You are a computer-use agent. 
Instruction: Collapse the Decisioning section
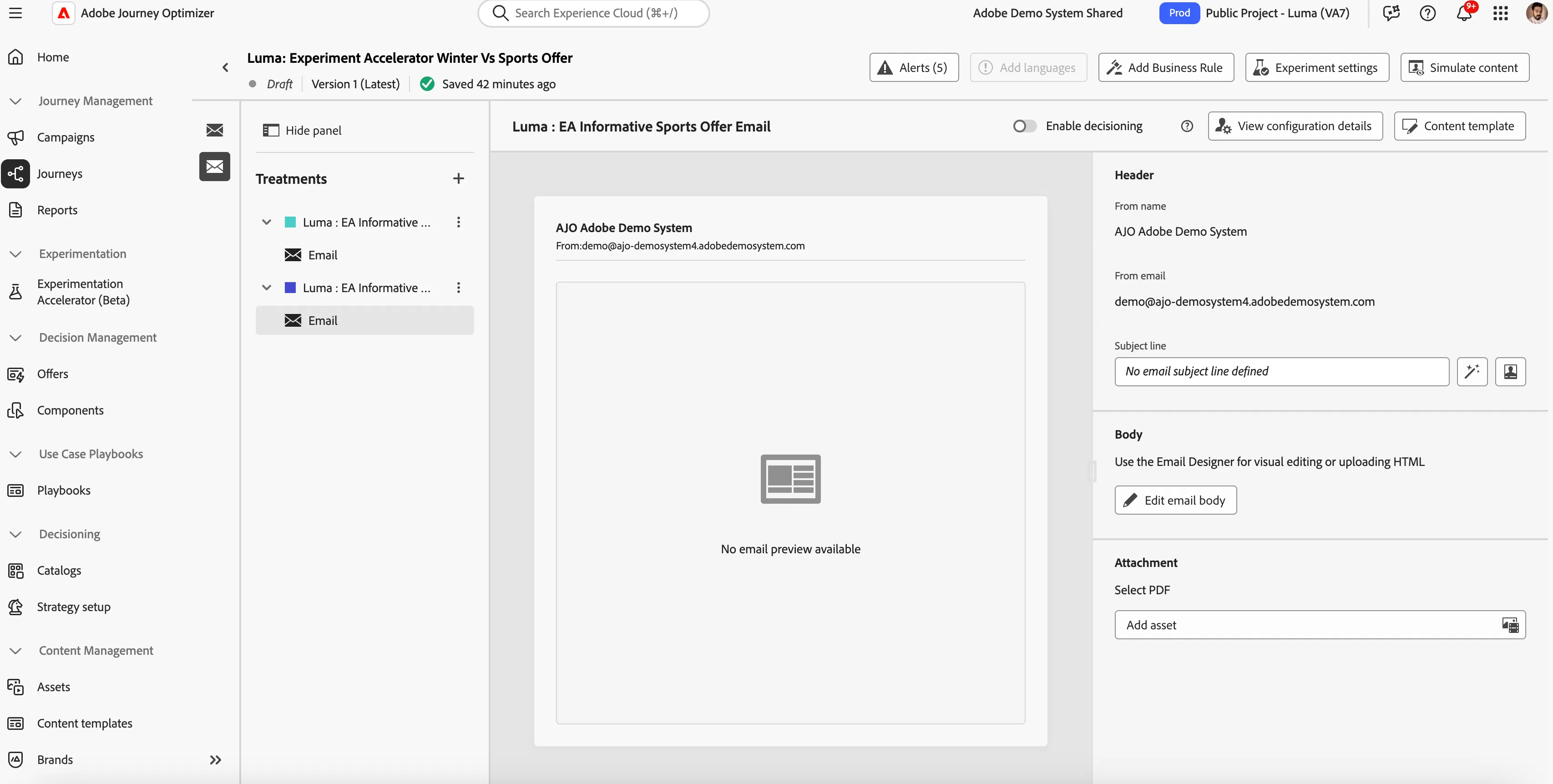point(15,534)
